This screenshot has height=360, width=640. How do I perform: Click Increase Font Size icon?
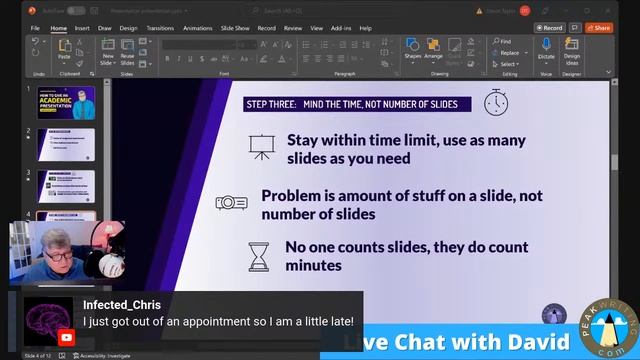pos(264,44)
